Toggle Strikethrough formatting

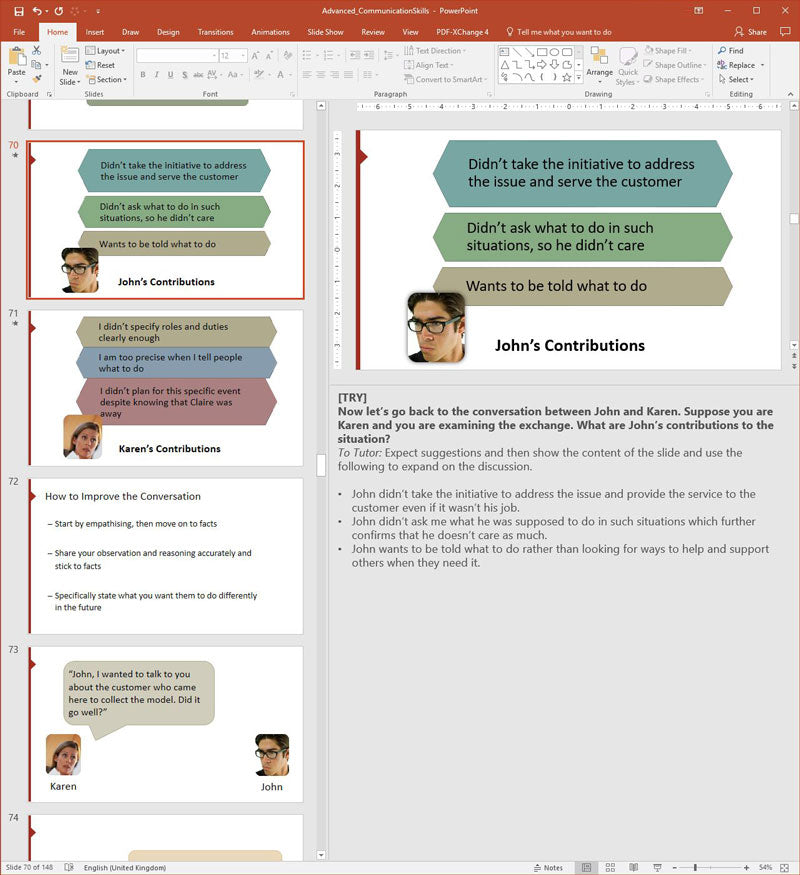tap(198, 74)
